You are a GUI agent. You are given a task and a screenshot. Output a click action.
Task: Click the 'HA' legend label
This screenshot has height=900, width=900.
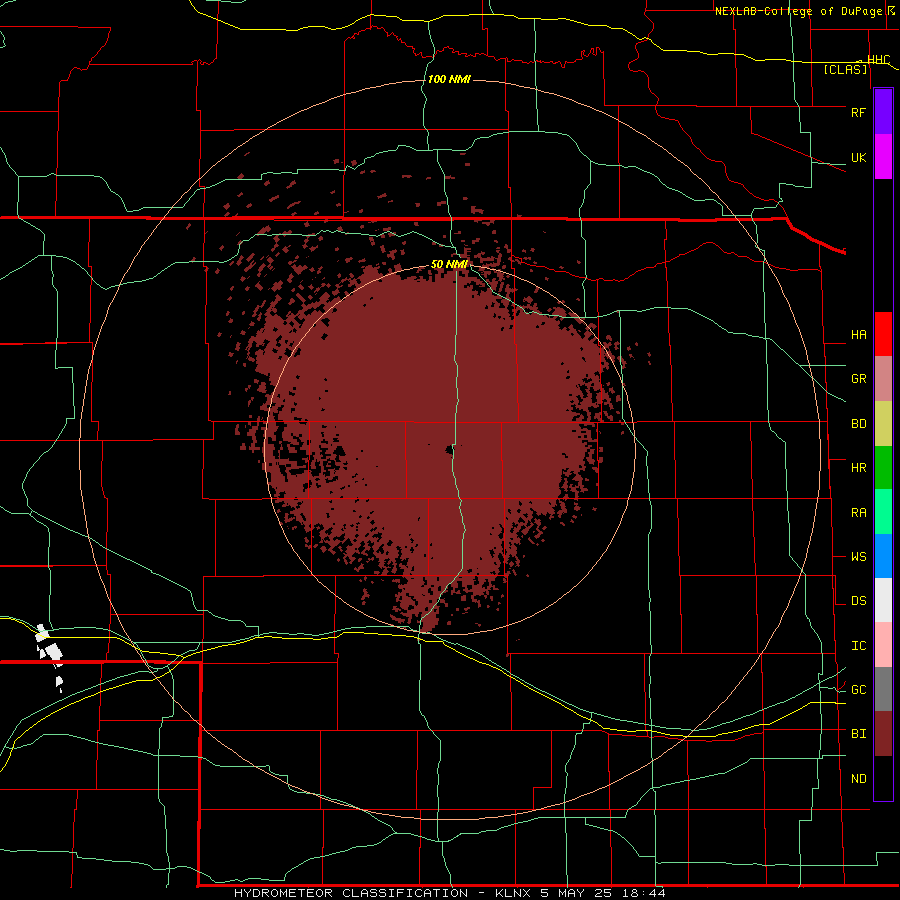pos(859,335)
